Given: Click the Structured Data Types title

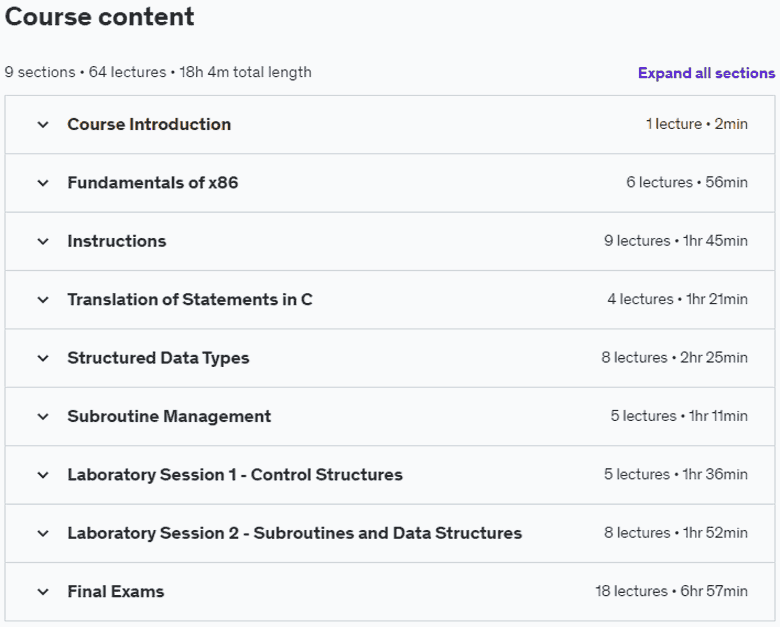Looking at the screenshot, I should [x=158, y=358].
